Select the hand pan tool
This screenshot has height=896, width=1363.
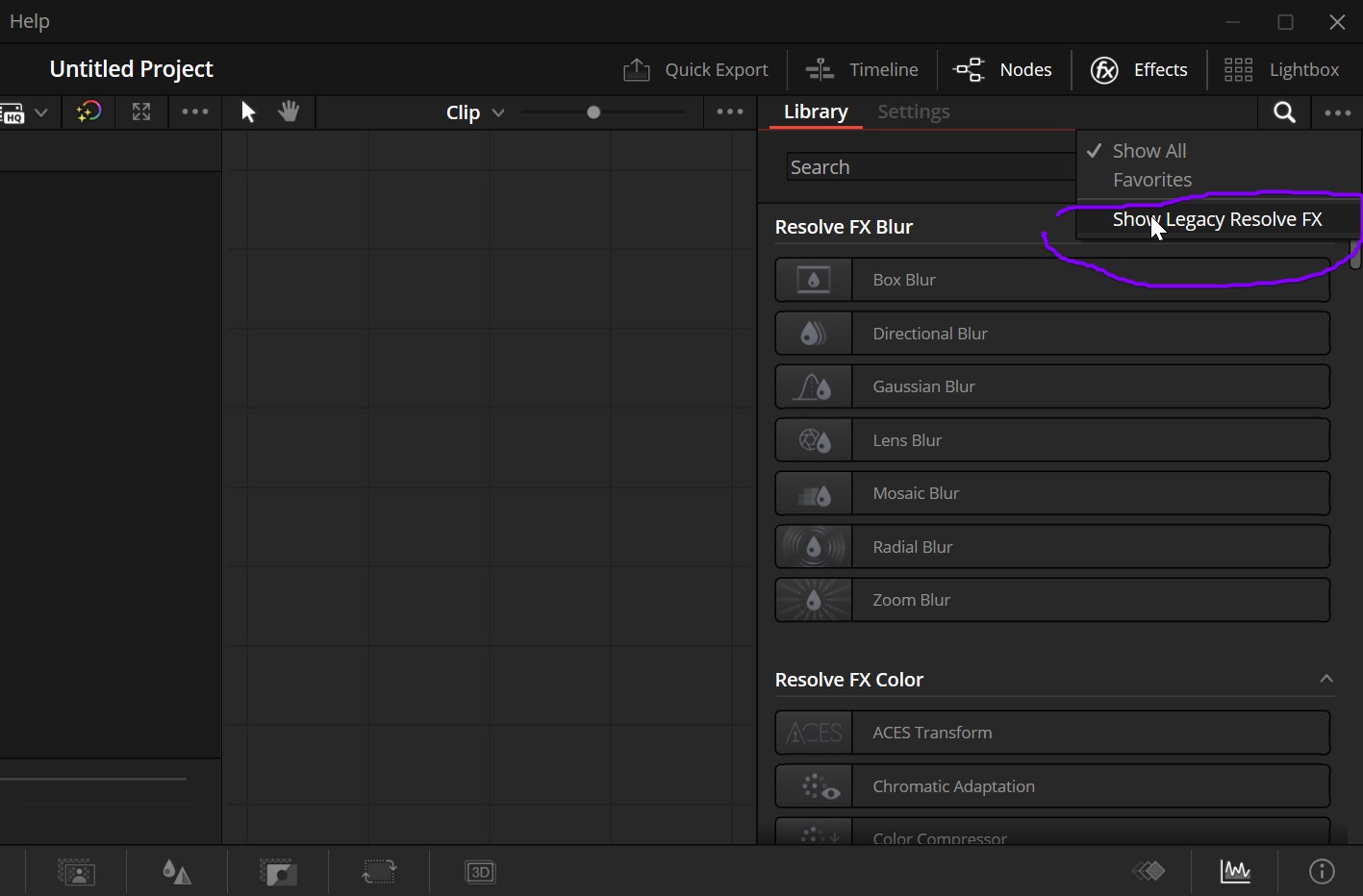click(289, 112)
